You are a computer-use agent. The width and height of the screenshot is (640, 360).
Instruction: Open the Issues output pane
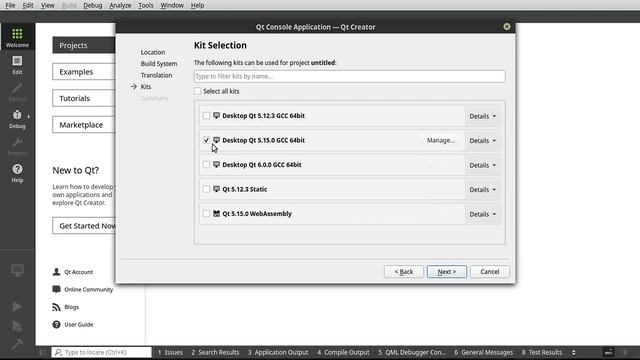click(170, 352)
